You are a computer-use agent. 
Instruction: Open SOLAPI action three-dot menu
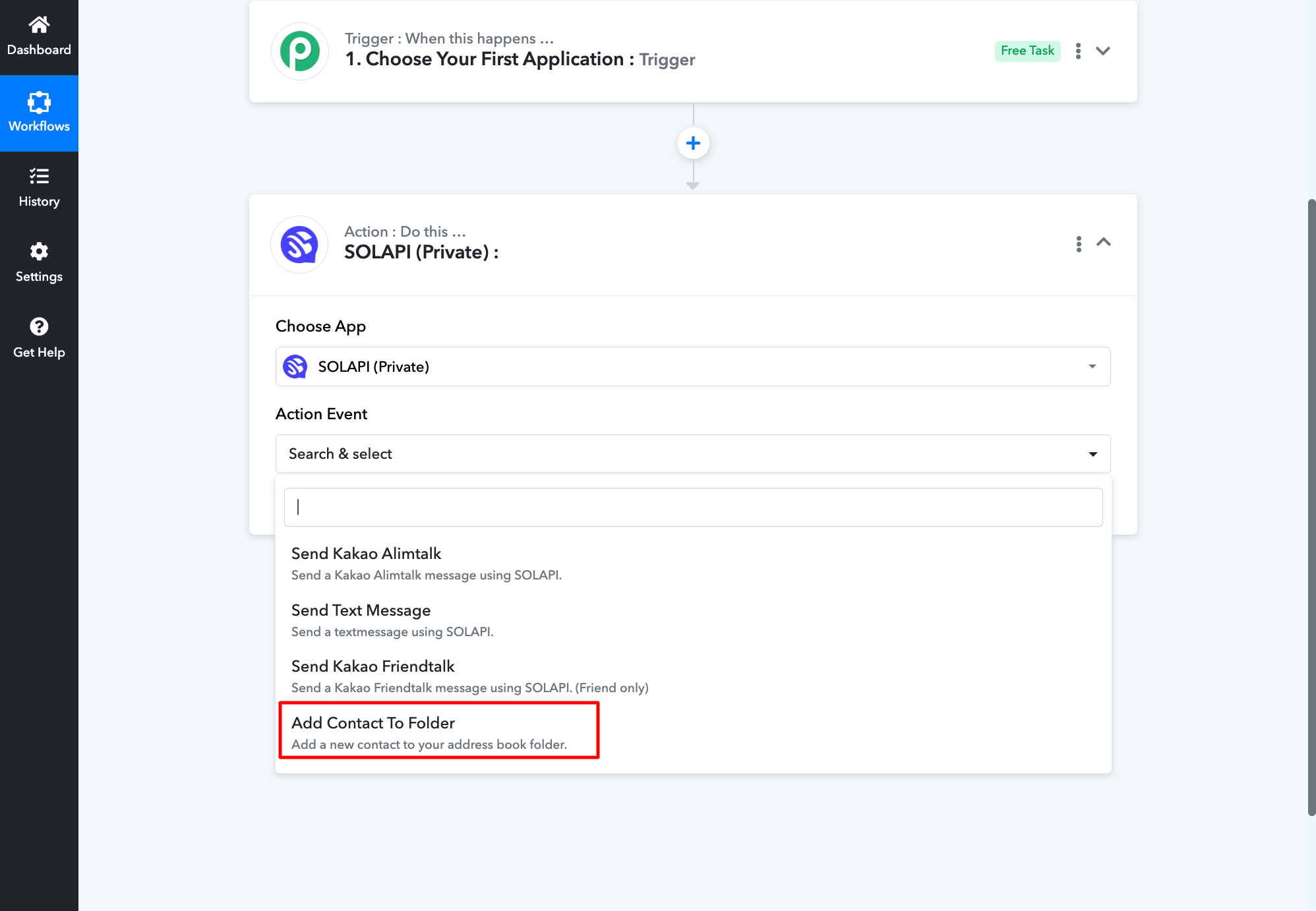pyautogui.click(x=1079, y=244)
